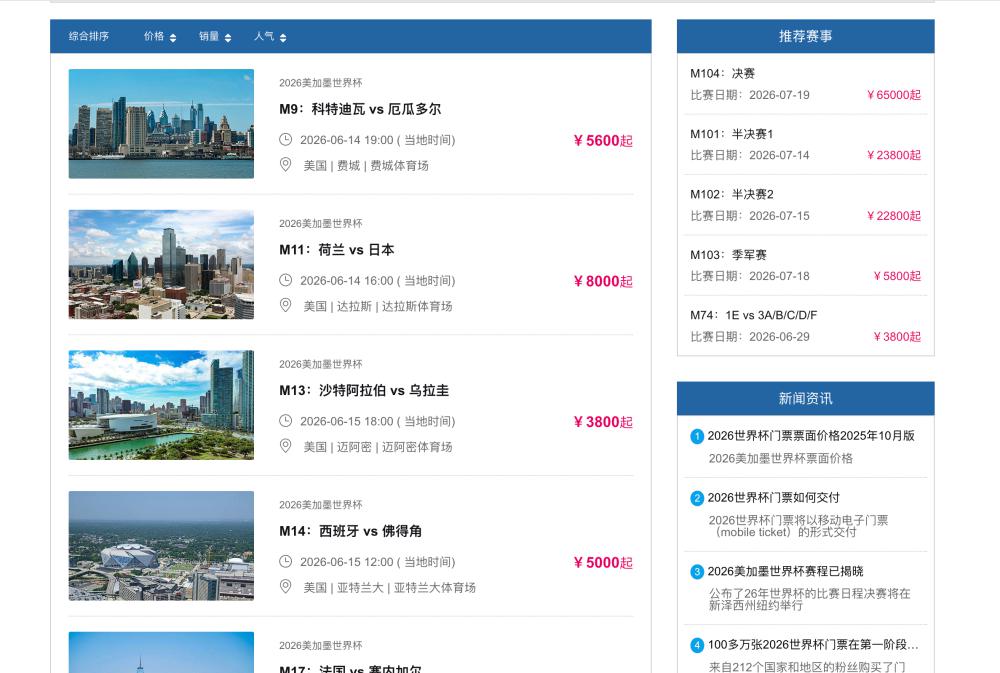1000x673 pixels.
Task: Select the 综合排序 default sorting tab
Action: [89, 37]
